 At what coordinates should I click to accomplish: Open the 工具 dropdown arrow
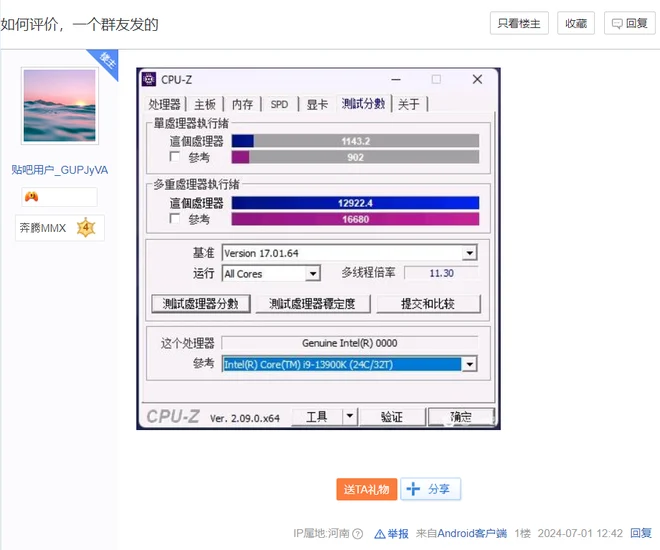tap(350, 417)
